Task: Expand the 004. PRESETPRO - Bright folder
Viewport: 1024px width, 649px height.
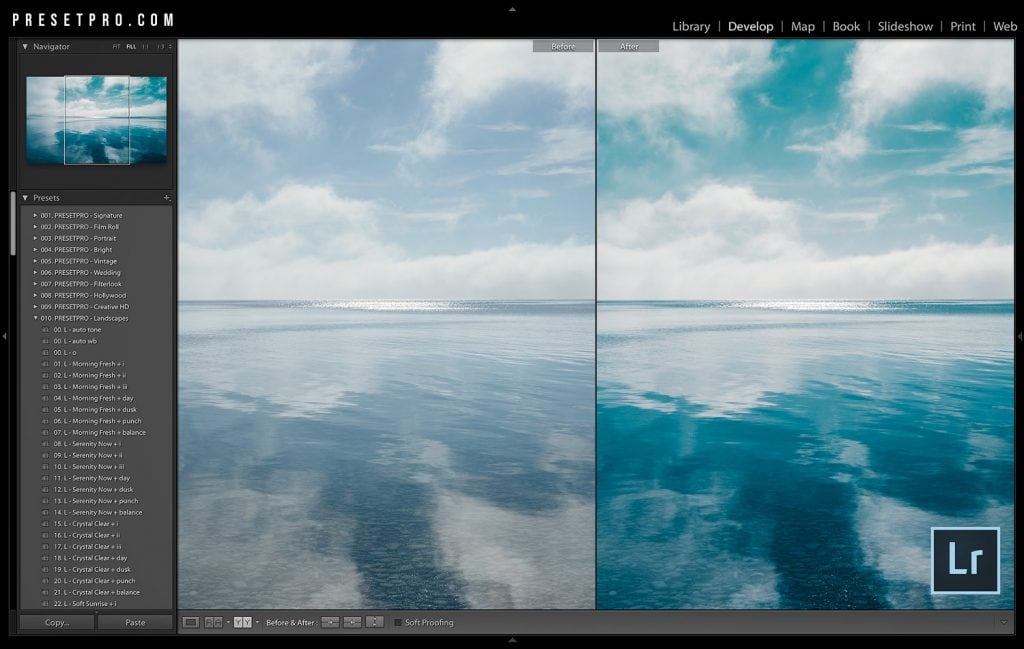Action: [x=35, y=249]
